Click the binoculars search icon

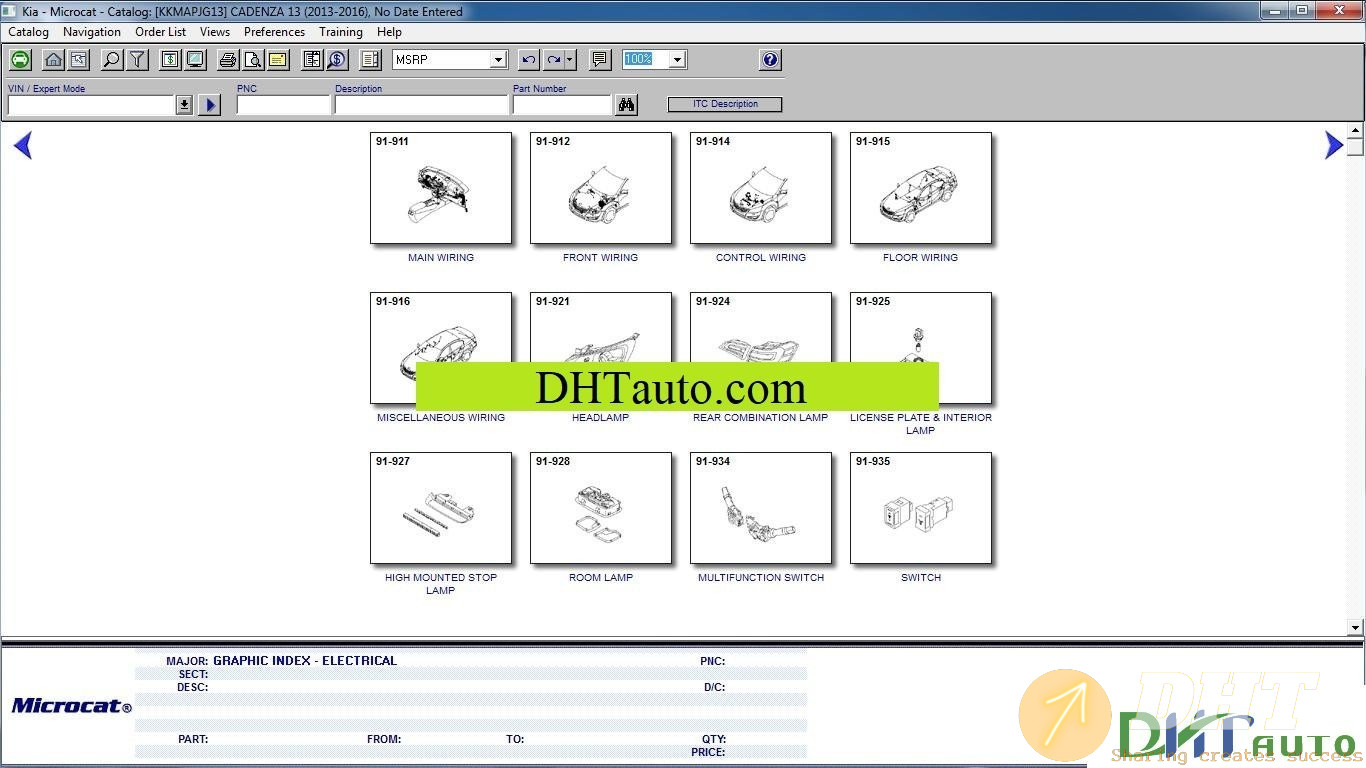coord(627,105)
